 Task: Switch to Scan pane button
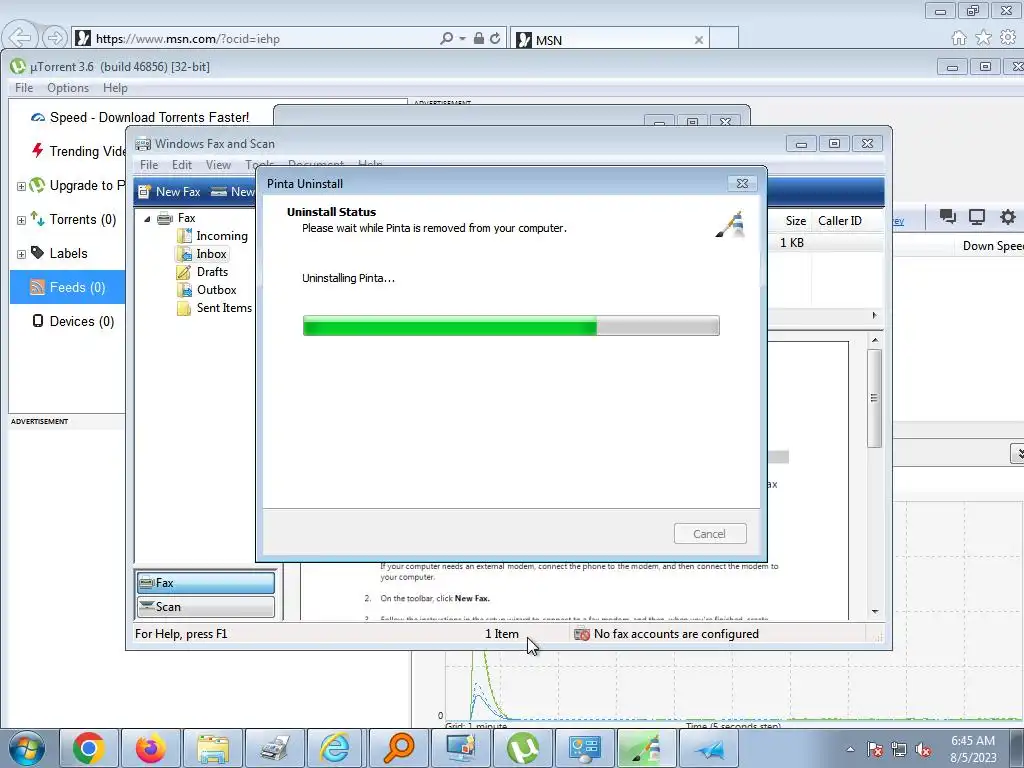coord(206,607)
